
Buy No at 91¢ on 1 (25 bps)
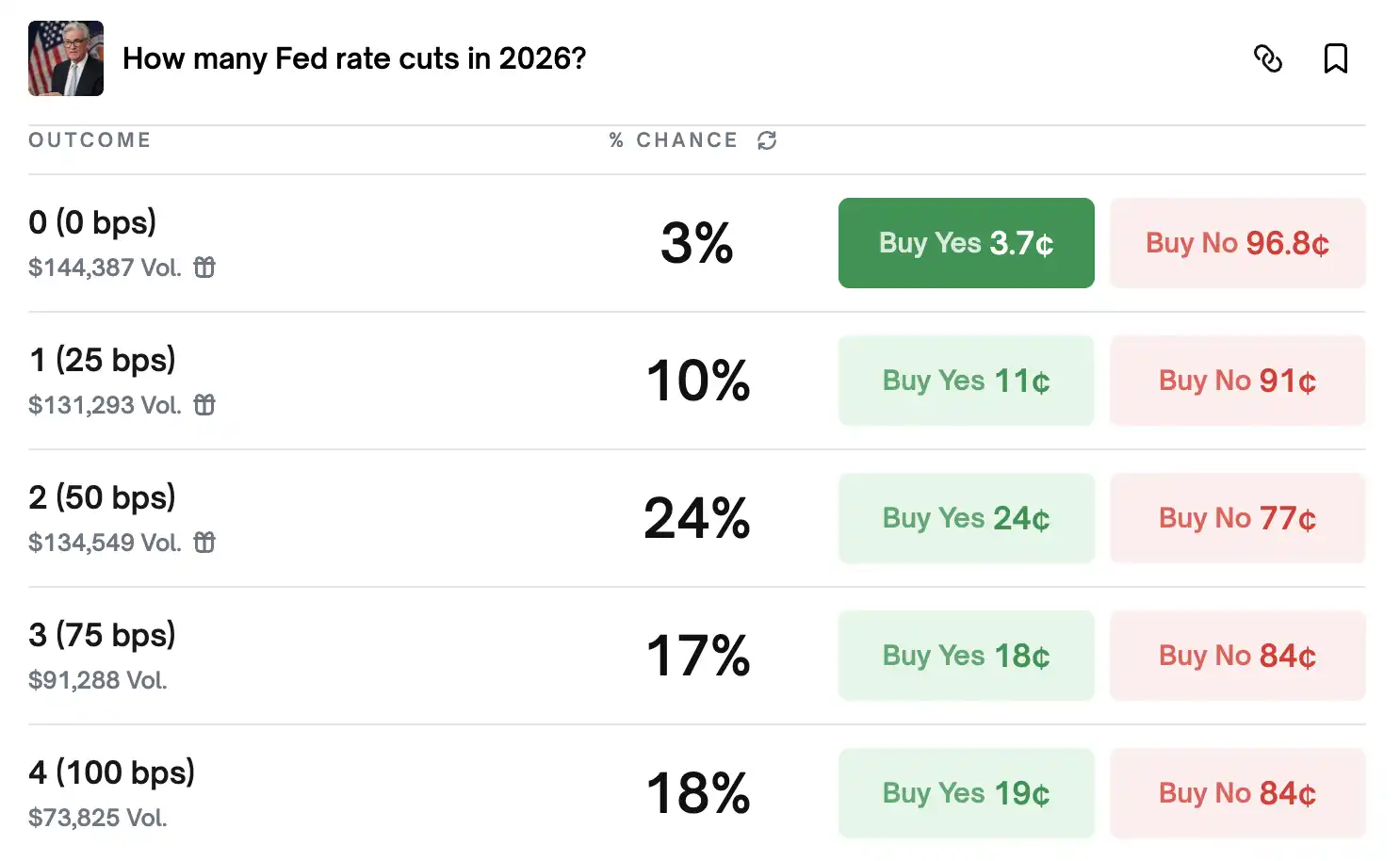click(1237, 381)
